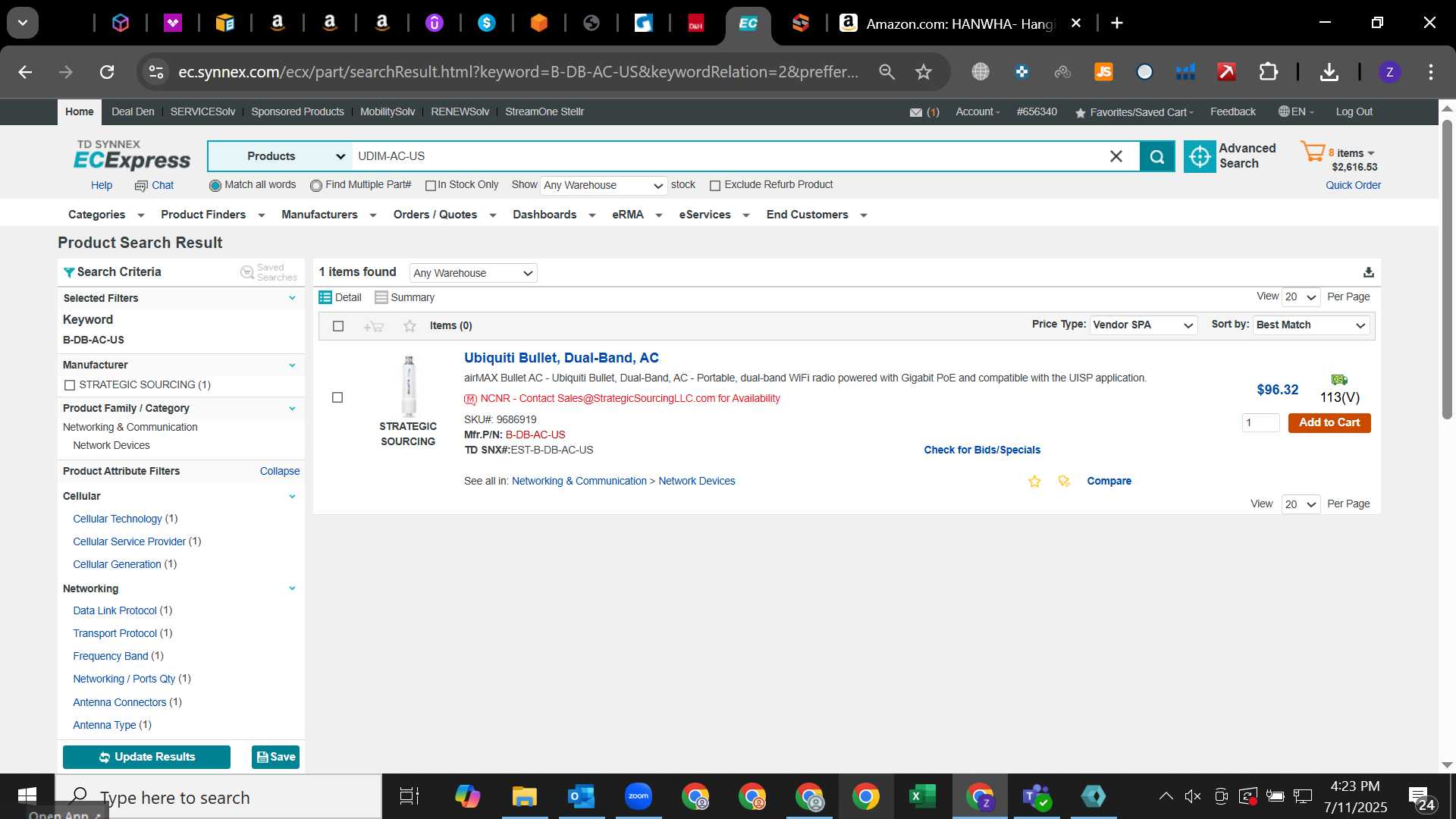Open the Ubiquiti Bullet, Dual-Band, AC title link
The height and width of the screenshot is (819, 1456).
coord(561,358)
